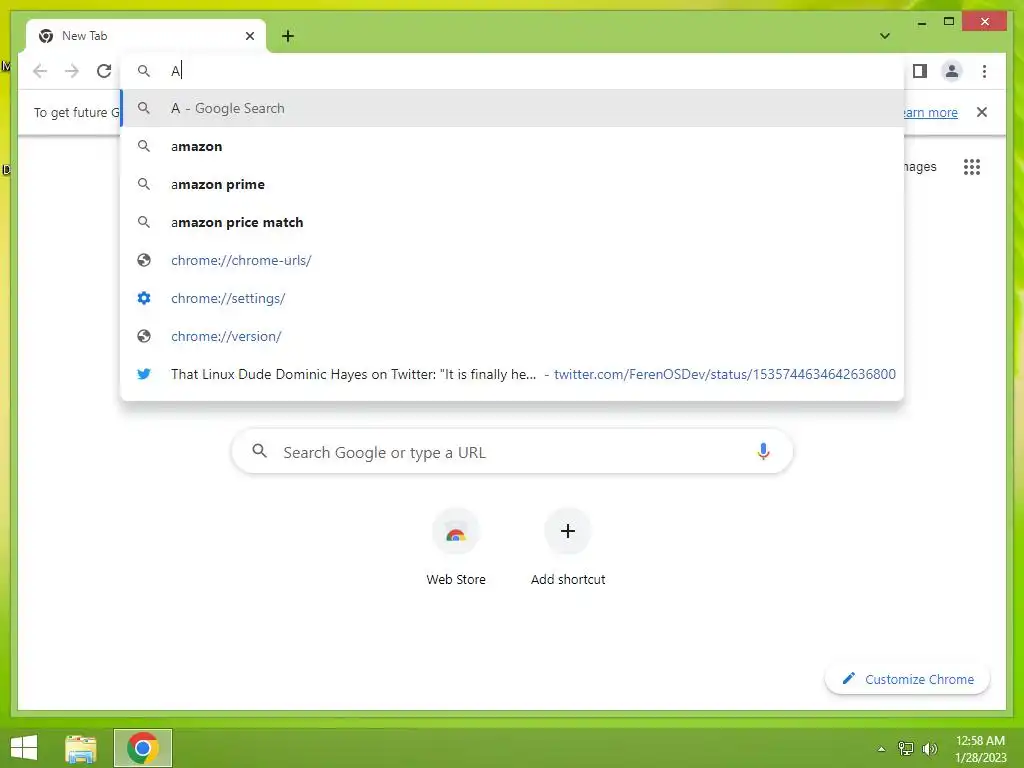Open the Web Store shortcut

tap(456, 548)
